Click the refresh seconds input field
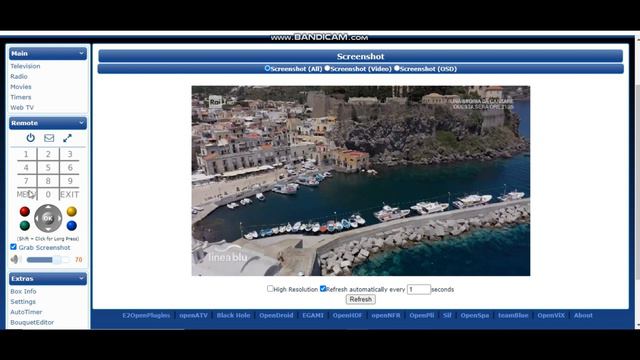Viewport: 640px width, 360px height. 419,289
